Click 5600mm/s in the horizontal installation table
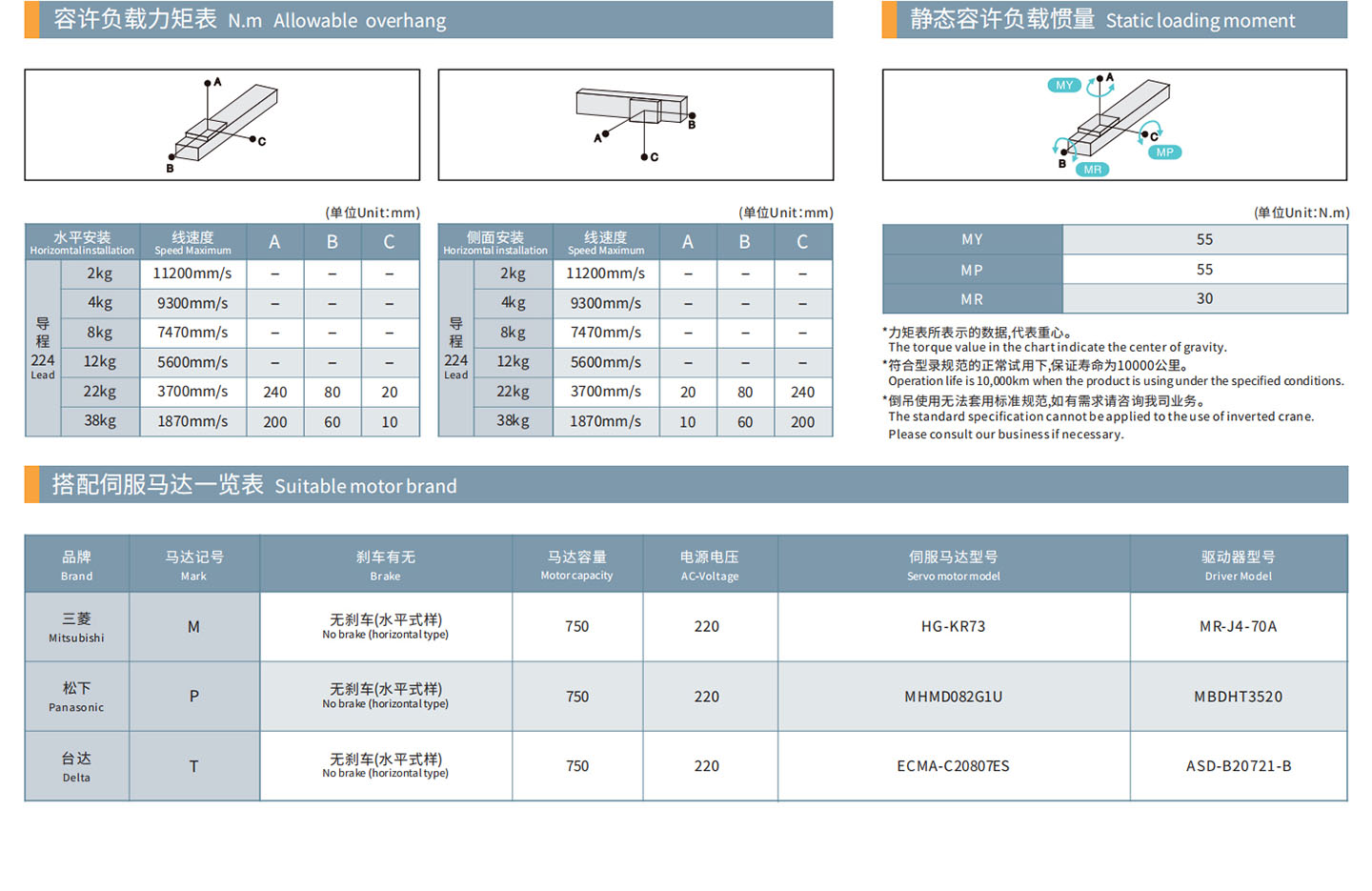The image size is (1372, 891). tap(192, 362)
